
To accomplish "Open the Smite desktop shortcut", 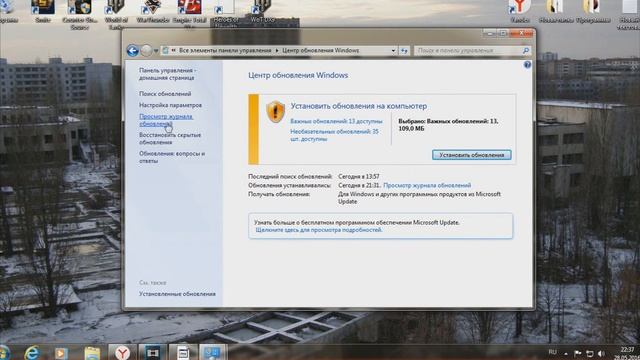I will pos(43,11).
